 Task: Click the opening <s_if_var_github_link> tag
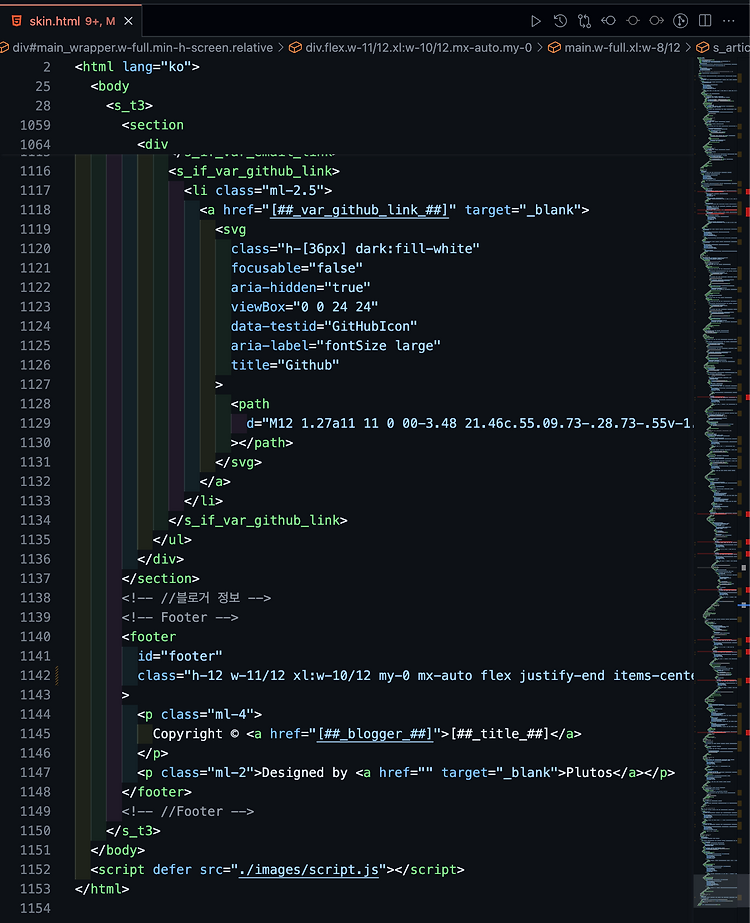point(254,171)
